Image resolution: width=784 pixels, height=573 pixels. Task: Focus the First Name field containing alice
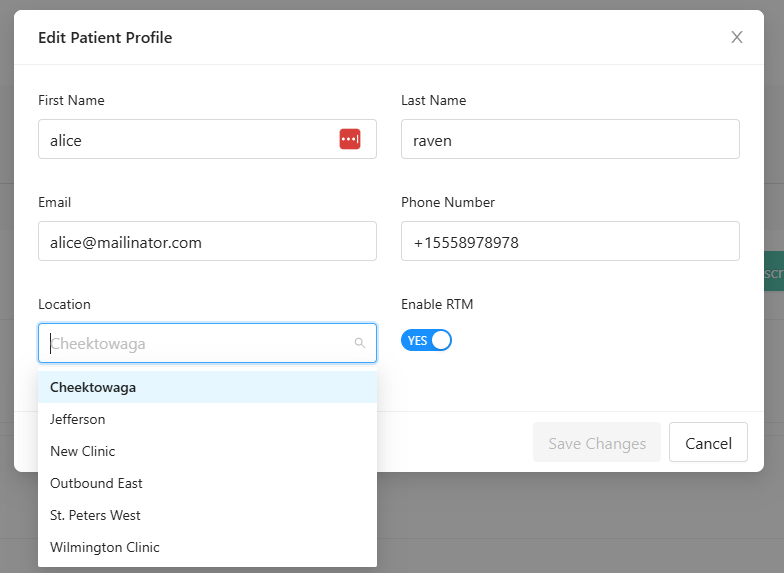(x=185, y=140)
